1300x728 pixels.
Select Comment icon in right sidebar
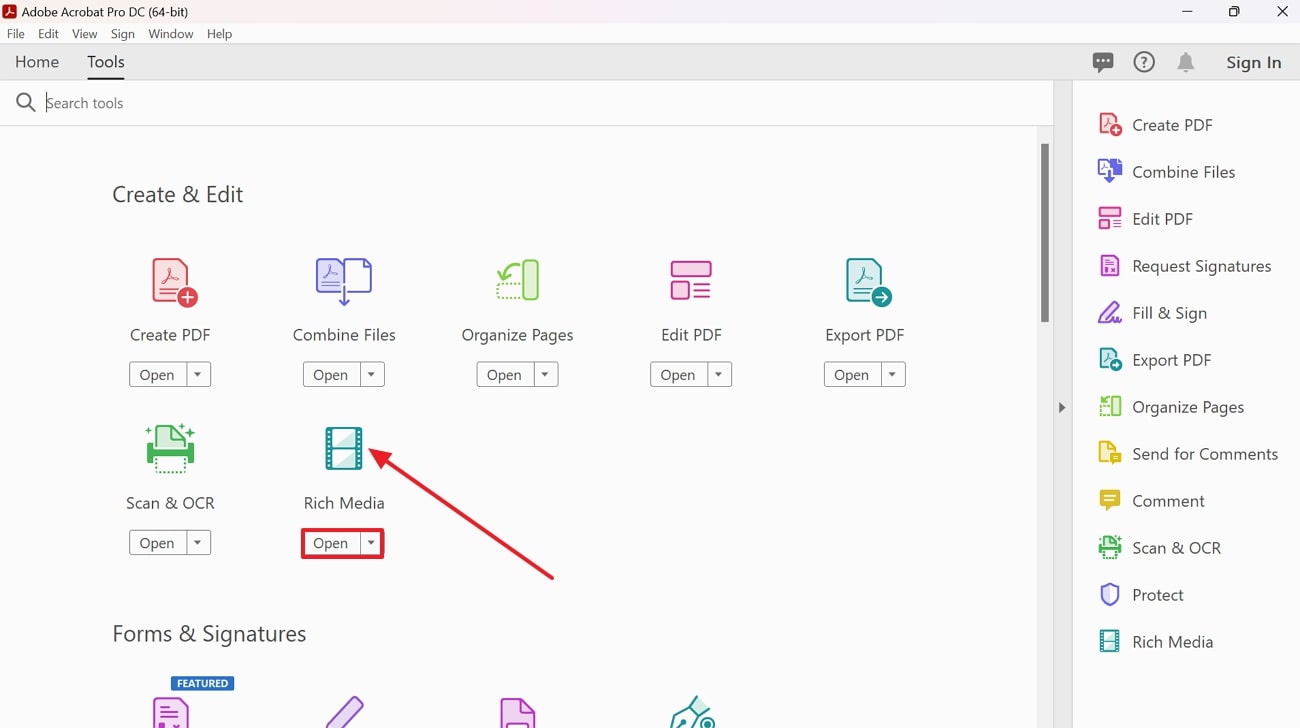(1110, 501)
